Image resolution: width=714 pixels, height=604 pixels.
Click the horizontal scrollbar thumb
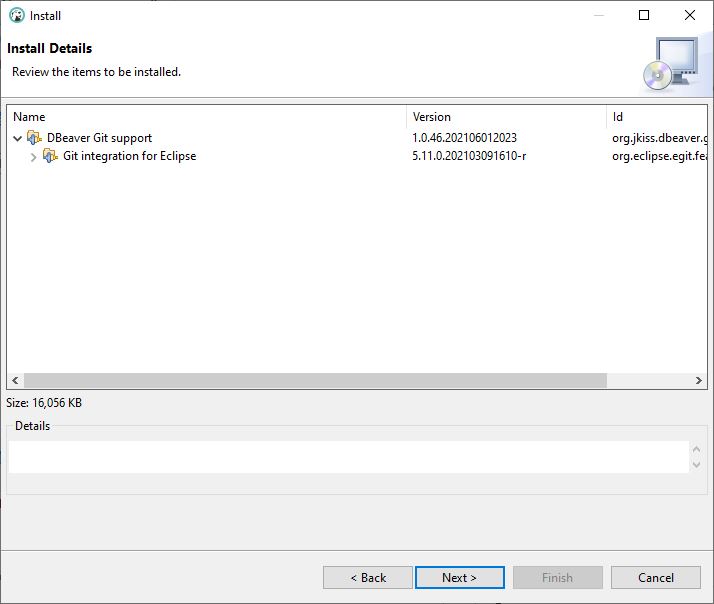click(x=315, y=380)
